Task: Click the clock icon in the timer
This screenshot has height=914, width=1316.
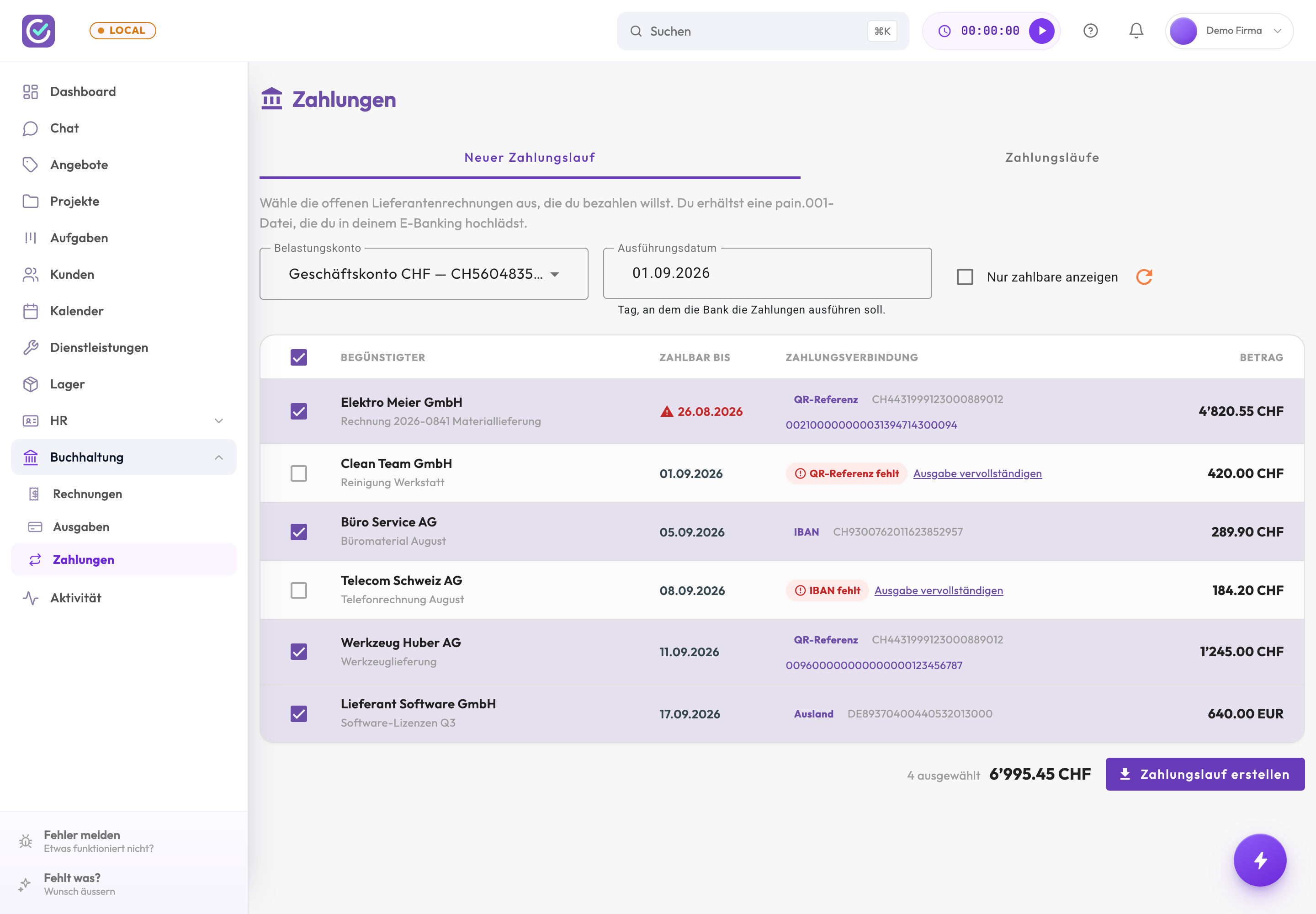Action: [945, 31]
